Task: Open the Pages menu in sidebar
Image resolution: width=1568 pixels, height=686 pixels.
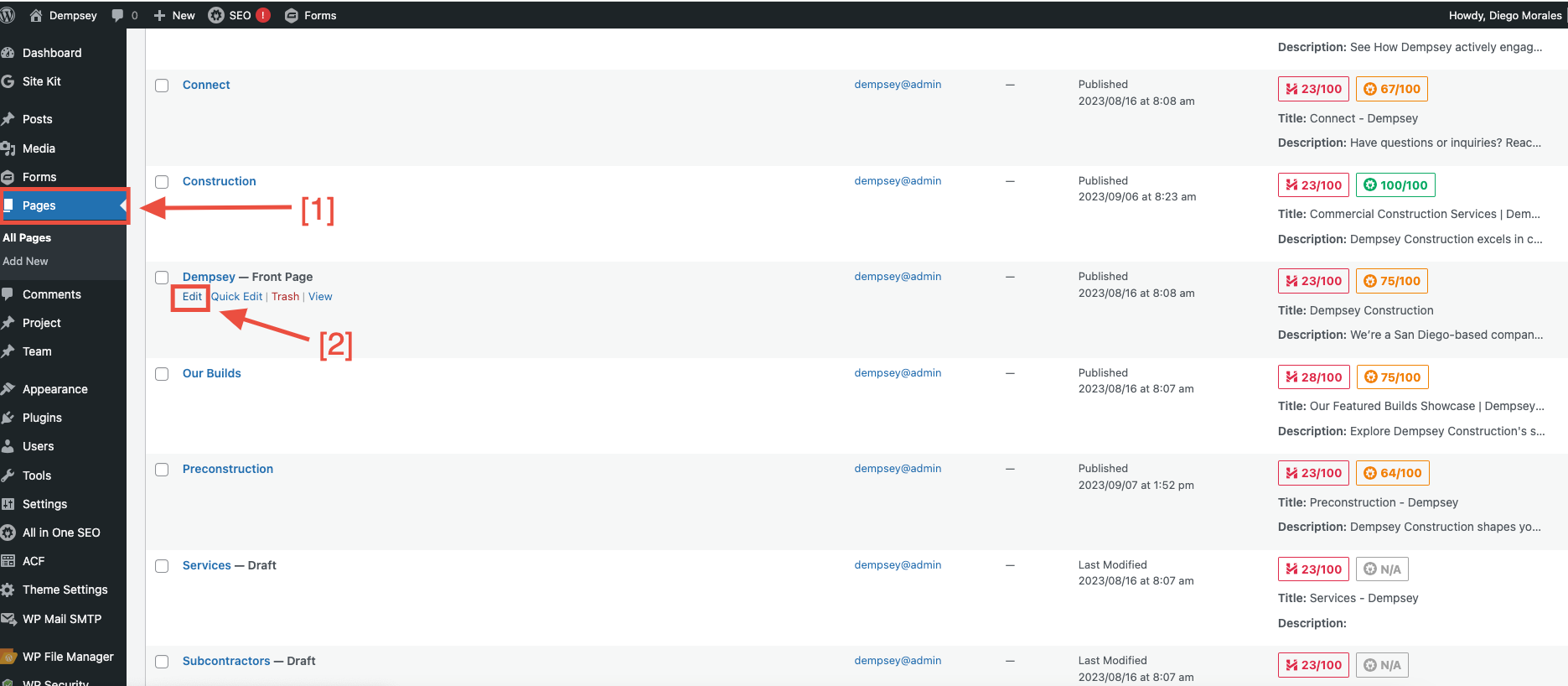Action: pyautogui.click(x=64, y=205)
